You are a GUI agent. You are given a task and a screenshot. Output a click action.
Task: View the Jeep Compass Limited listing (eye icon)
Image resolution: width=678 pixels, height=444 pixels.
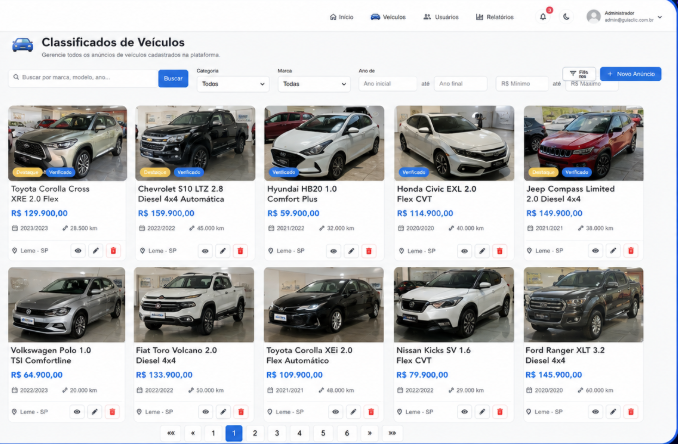click(595, 251)
